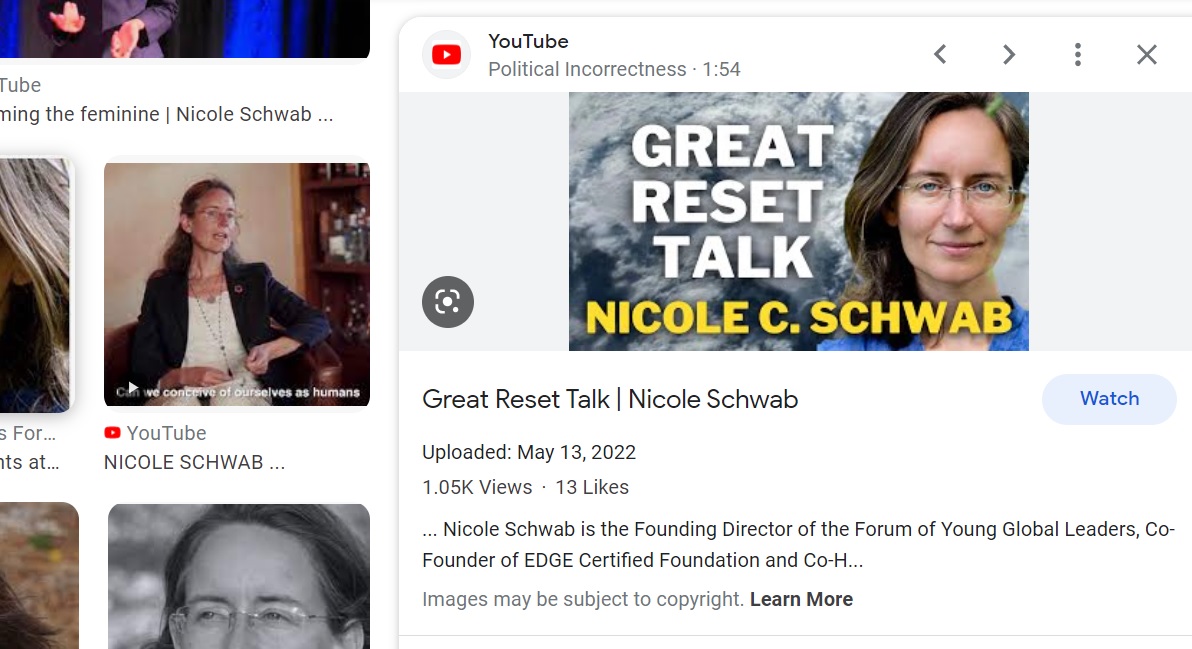Click the YouTube logo in preview header
The width and height of the screenshot is (1192, 649).
pos(446,55)
